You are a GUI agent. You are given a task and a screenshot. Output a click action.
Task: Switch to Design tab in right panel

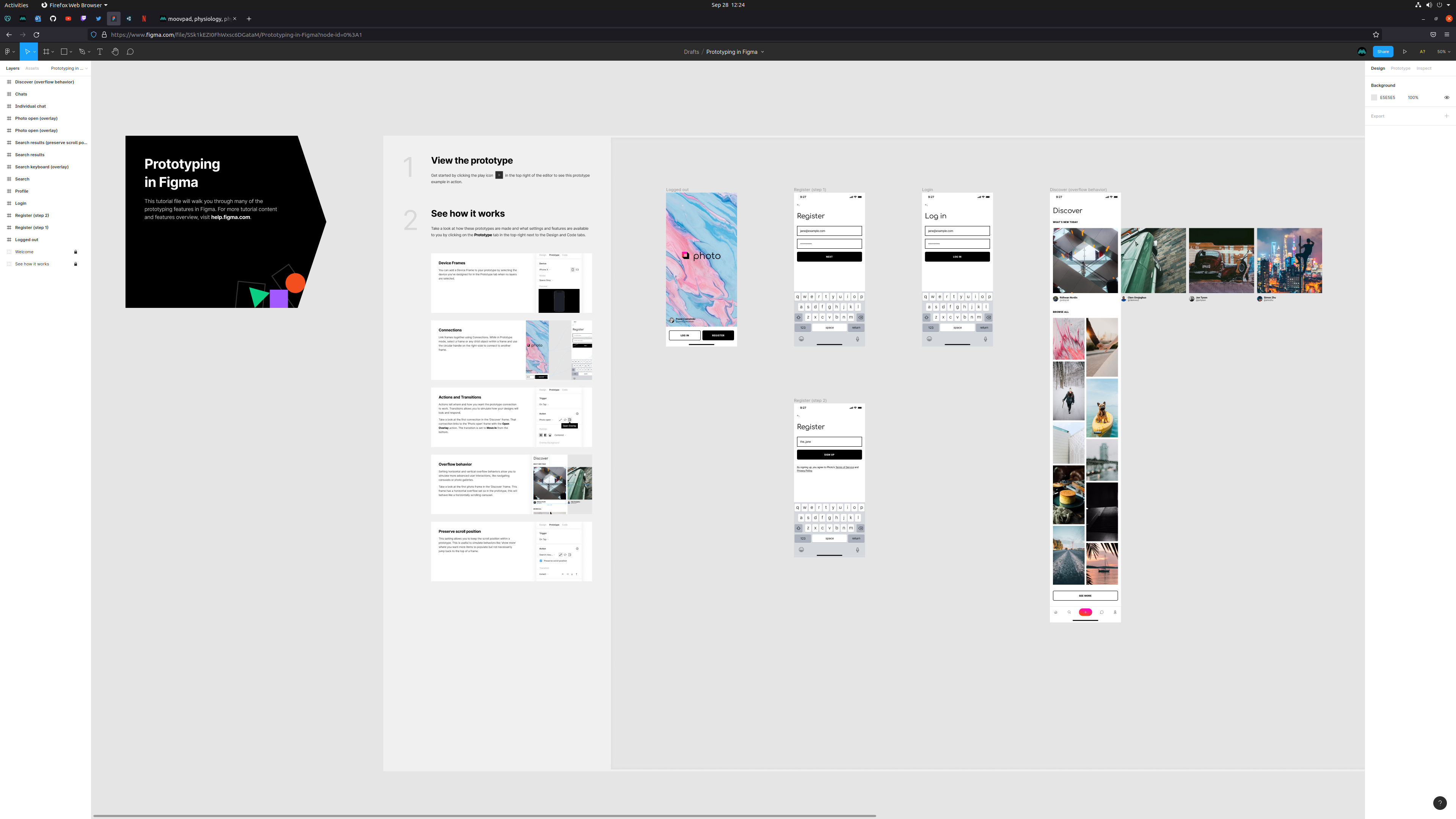pyautogui.click(x=1378, y=67)
